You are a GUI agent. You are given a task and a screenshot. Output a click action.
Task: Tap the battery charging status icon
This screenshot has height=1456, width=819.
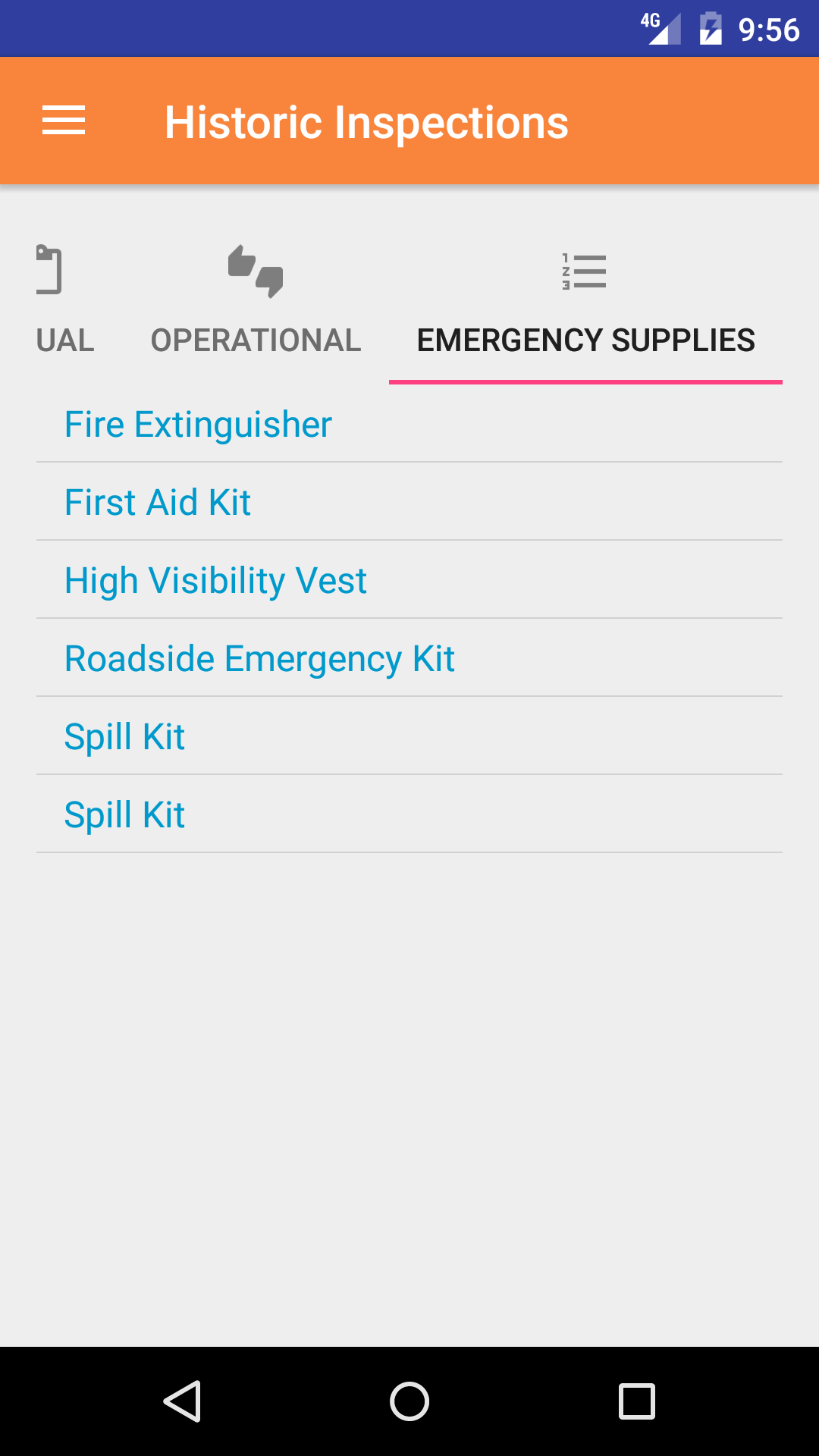tap(711, 29)
